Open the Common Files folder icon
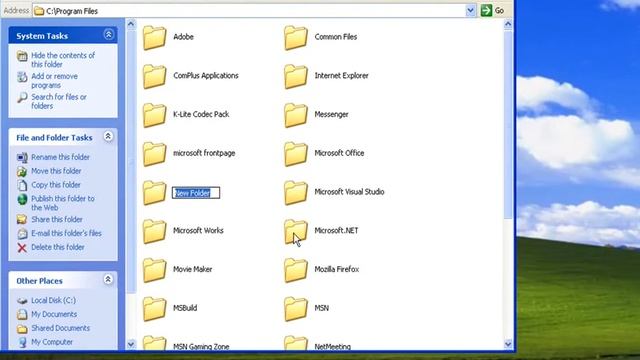 pyautogui.click(x=296, y=38)
